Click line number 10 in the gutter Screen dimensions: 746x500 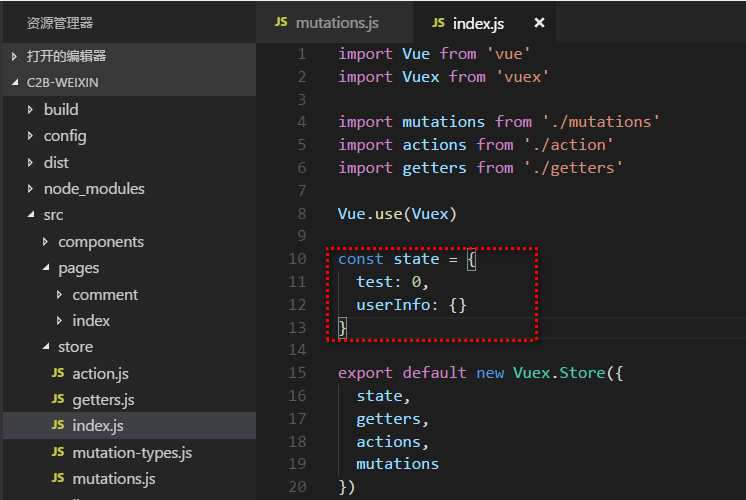coord(297,259)
